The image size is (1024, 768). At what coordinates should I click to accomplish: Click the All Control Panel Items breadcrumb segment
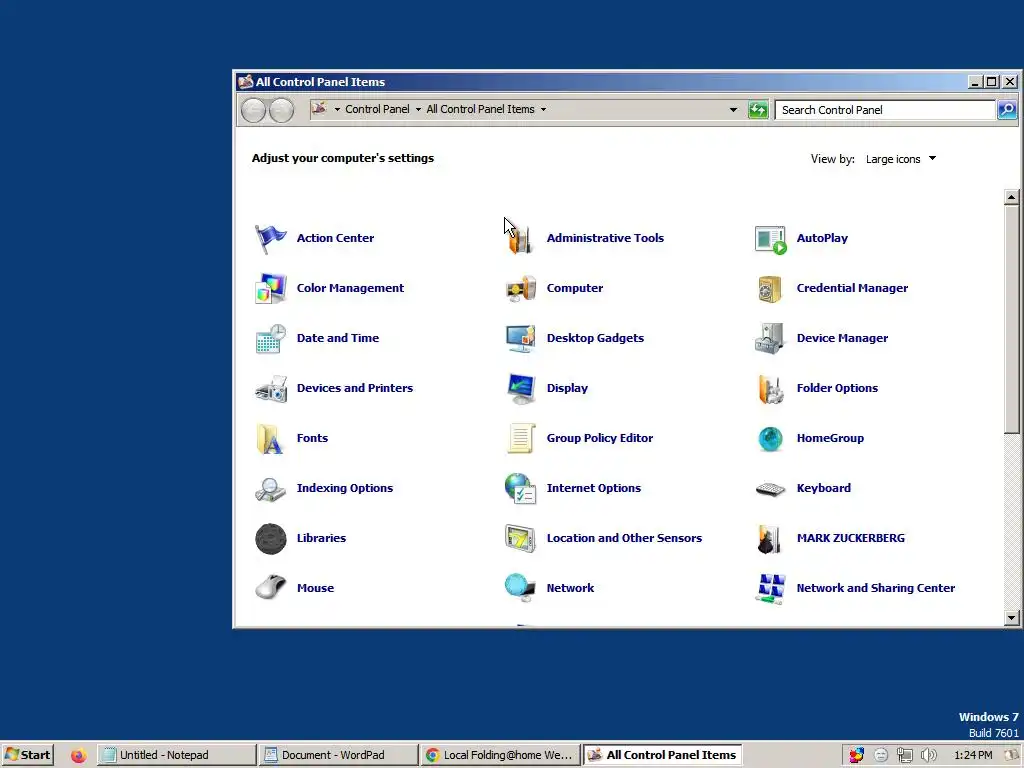[x=480, y=109]
